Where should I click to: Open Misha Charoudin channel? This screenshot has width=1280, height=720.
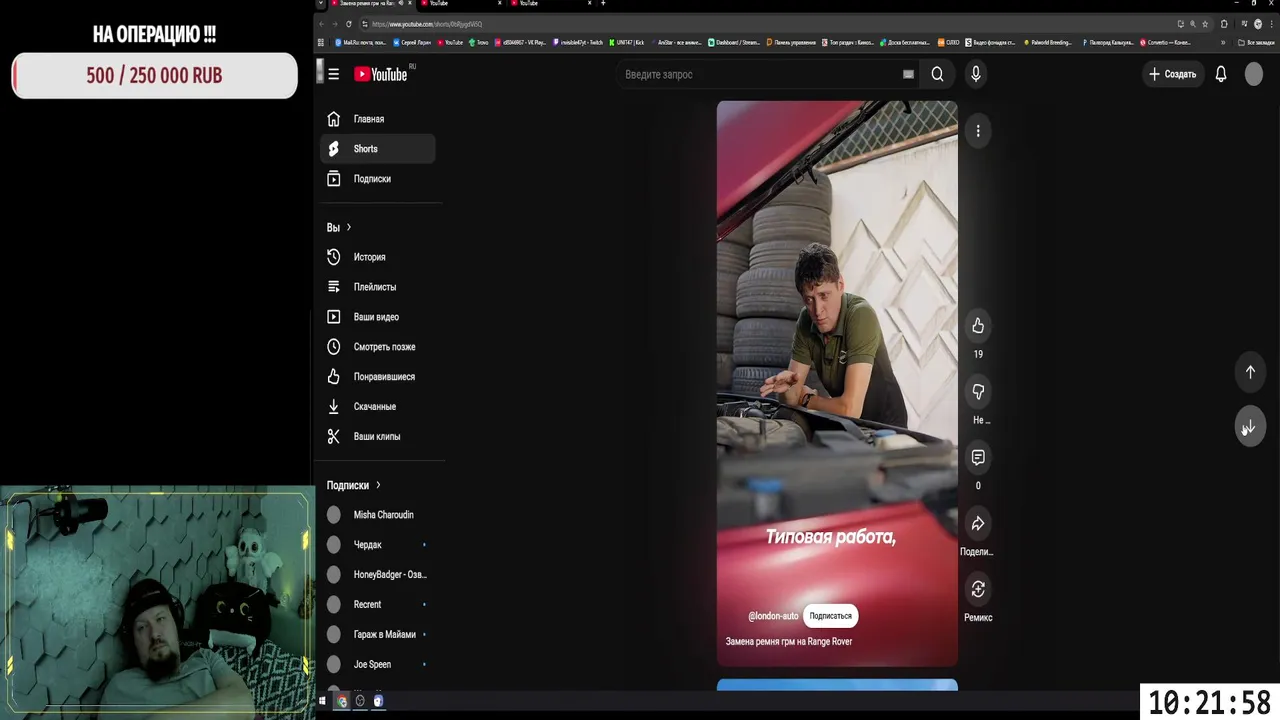pyautogui.click(x=378, y=515)
